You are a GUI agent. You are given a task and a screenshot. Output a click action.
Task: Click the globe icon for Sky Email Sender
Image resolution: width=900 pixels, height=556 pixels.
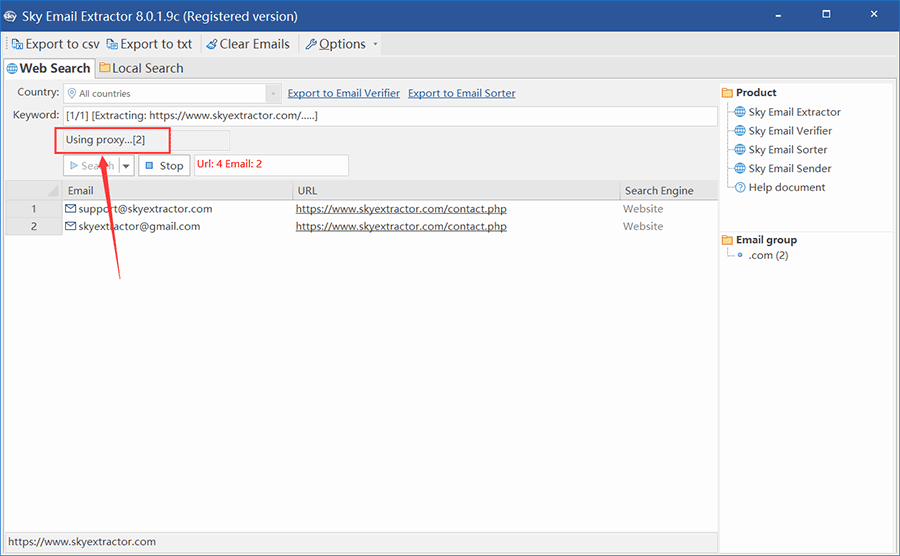pyautogui.click(x=740, y=168)
